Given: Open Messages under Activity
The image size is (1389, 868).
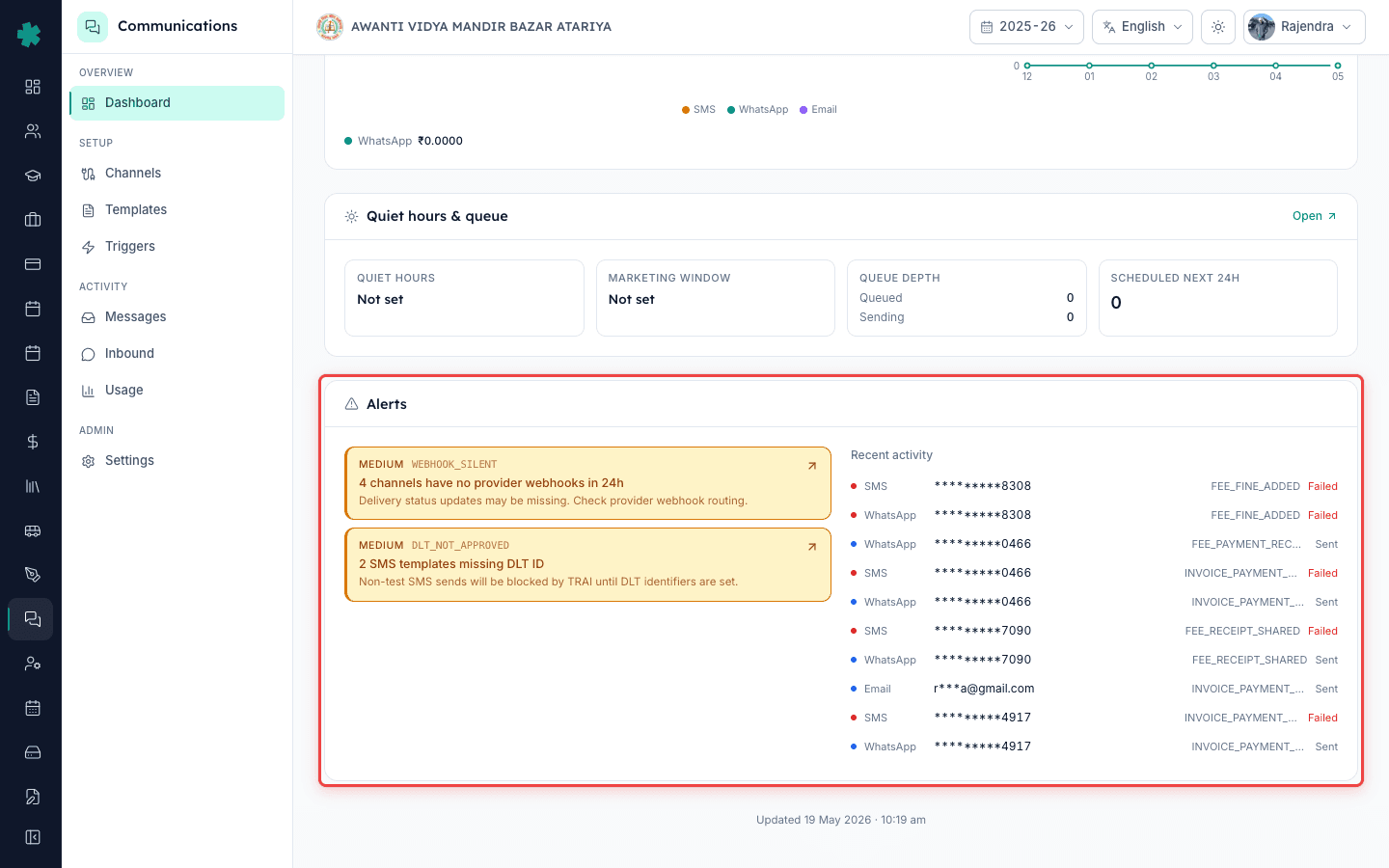Looking at the screenshot, I should [177, 317].
